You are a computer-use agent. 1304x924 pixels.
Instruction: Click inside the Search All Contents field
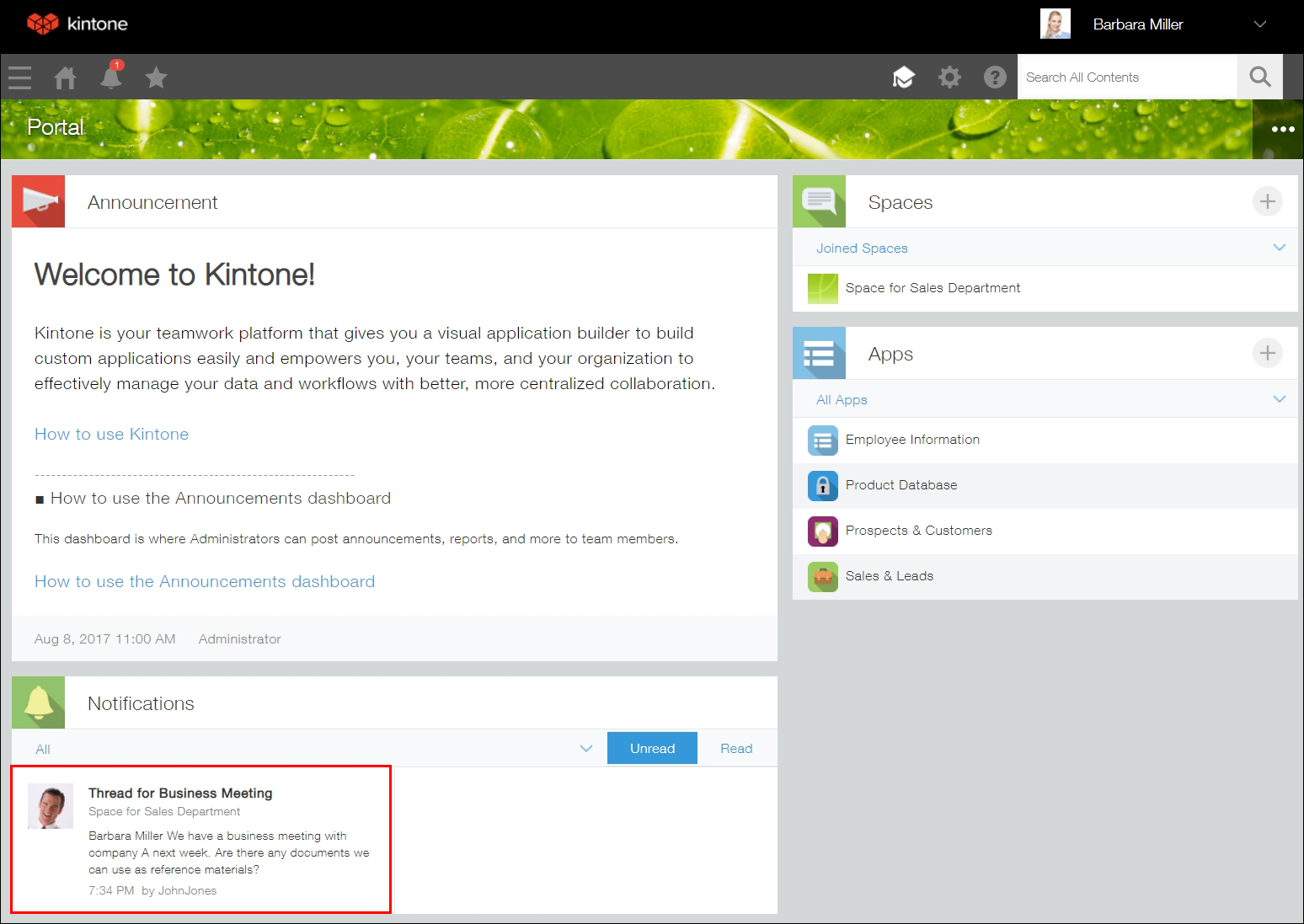point(1126,77)
